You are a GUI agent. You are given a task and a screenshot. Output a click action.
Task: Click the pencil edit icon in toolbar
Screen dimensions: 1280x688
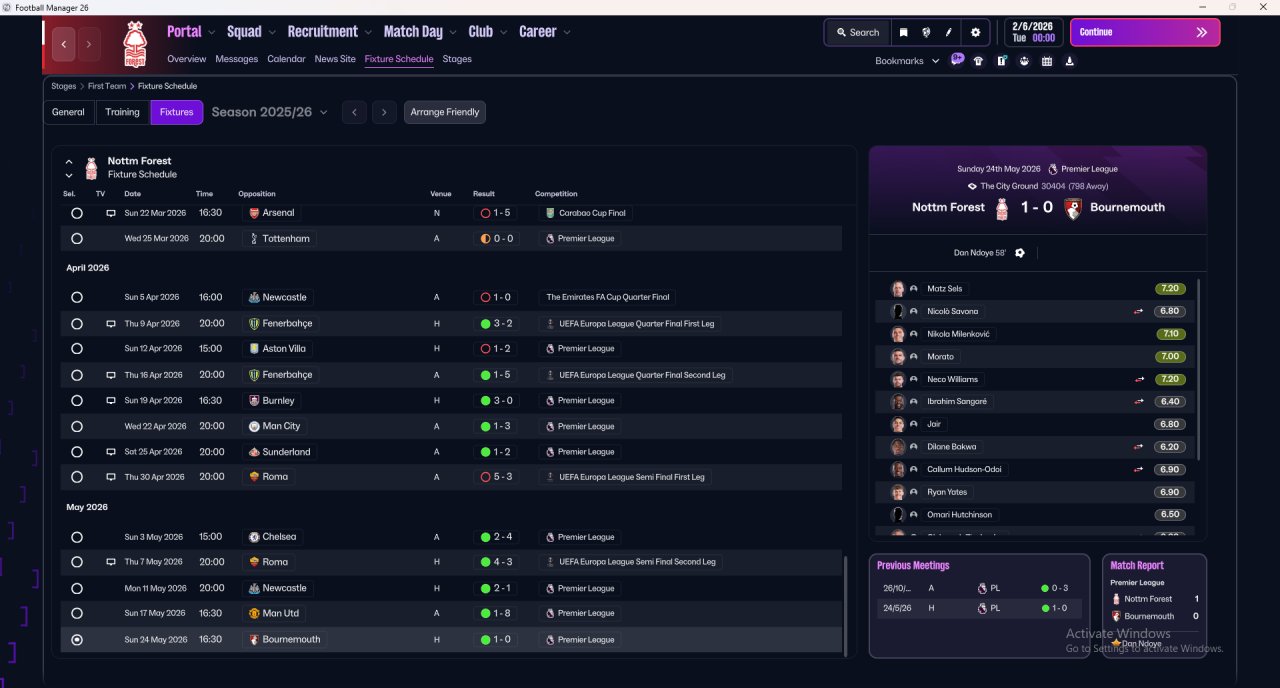949,32
